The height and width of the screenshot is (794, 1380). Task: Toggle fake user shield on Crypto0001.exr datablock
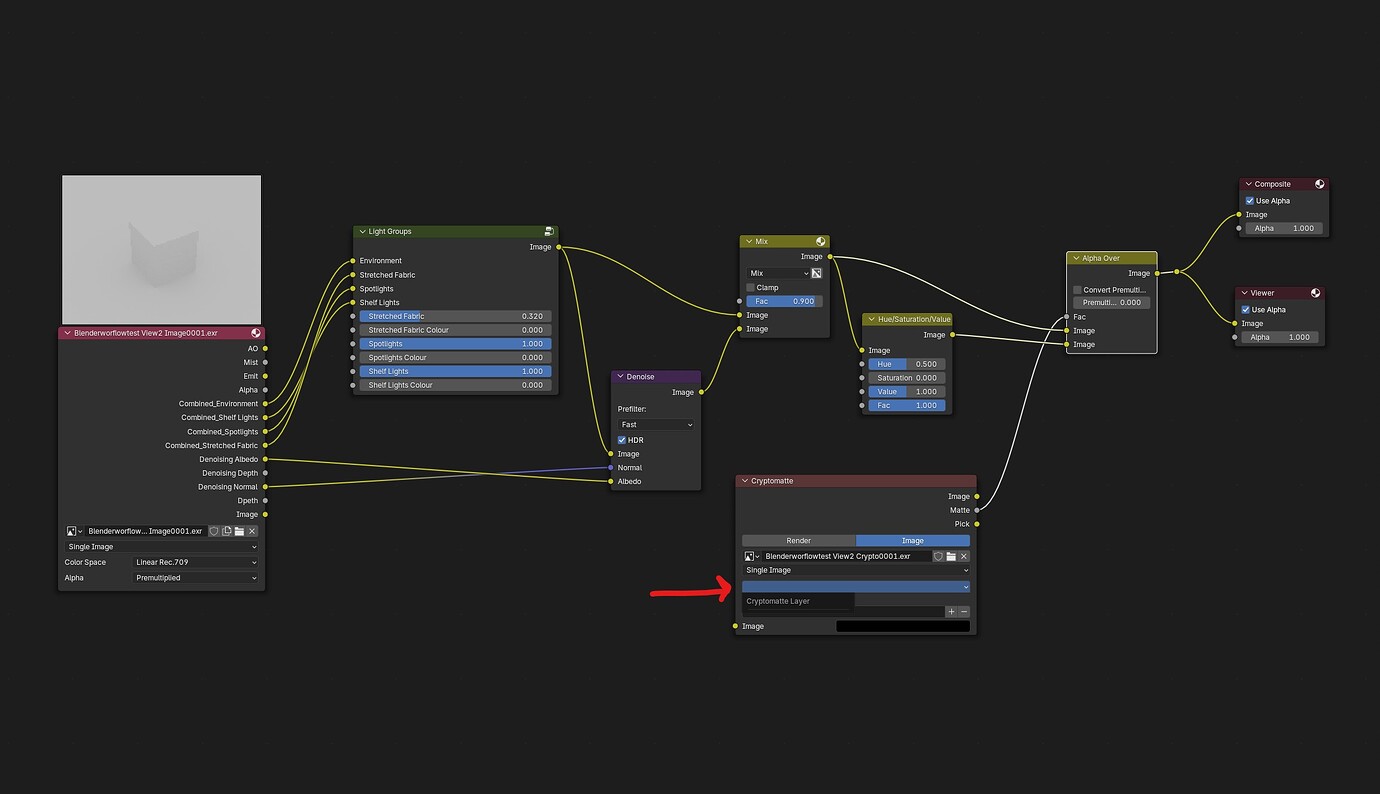[x=938, y=556]
